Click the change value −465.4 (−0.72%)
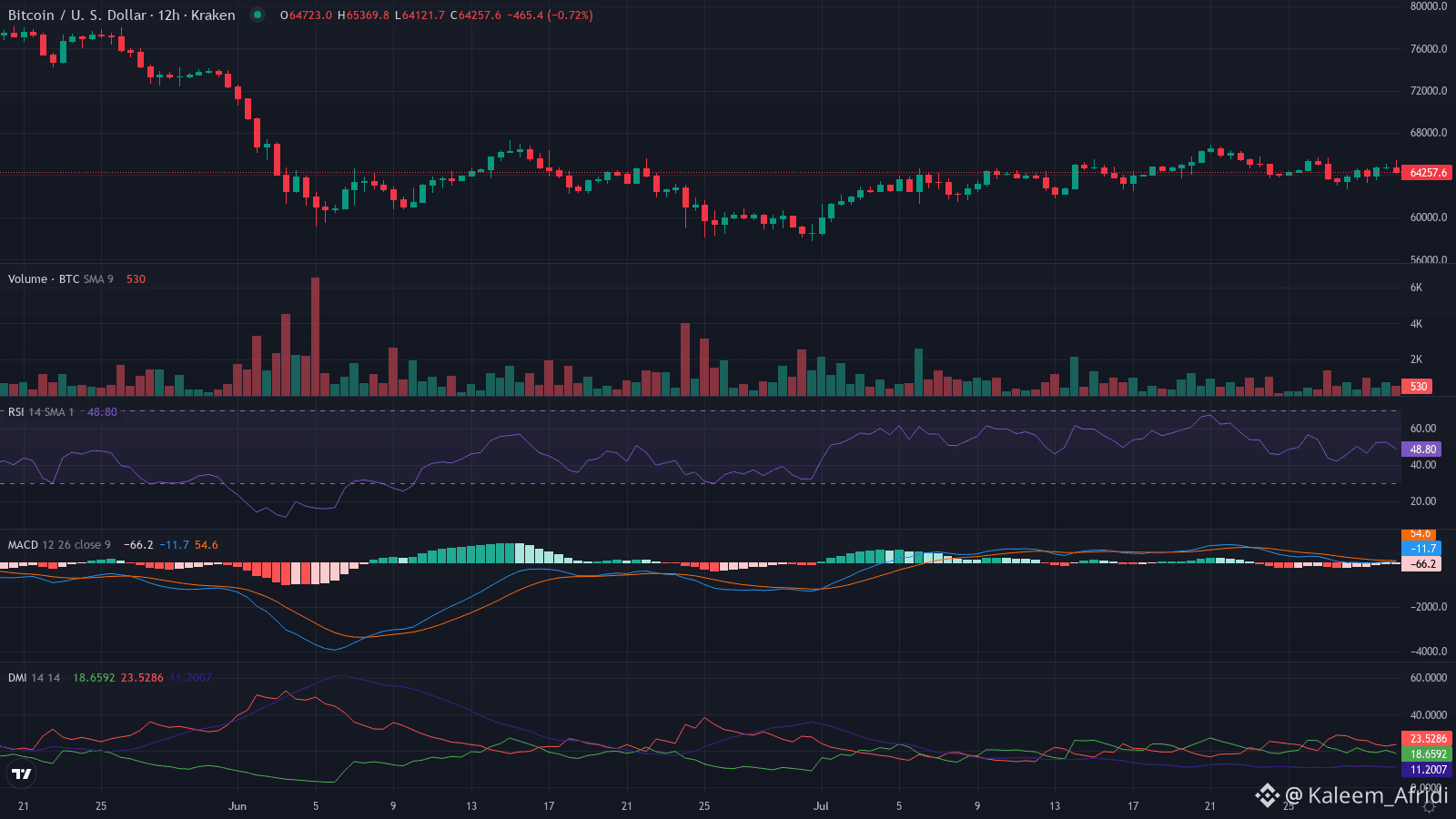The width and height of the screenshot is (1456, 819). pos(550,15)
